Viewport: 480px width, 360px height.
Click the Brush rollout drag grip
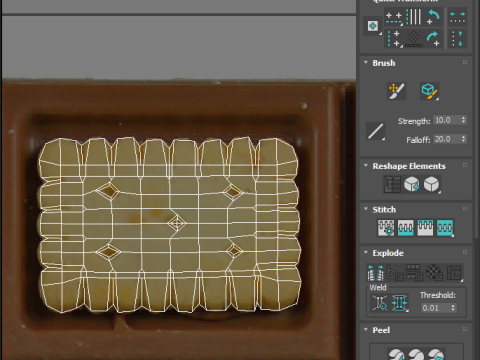point(465,62)
